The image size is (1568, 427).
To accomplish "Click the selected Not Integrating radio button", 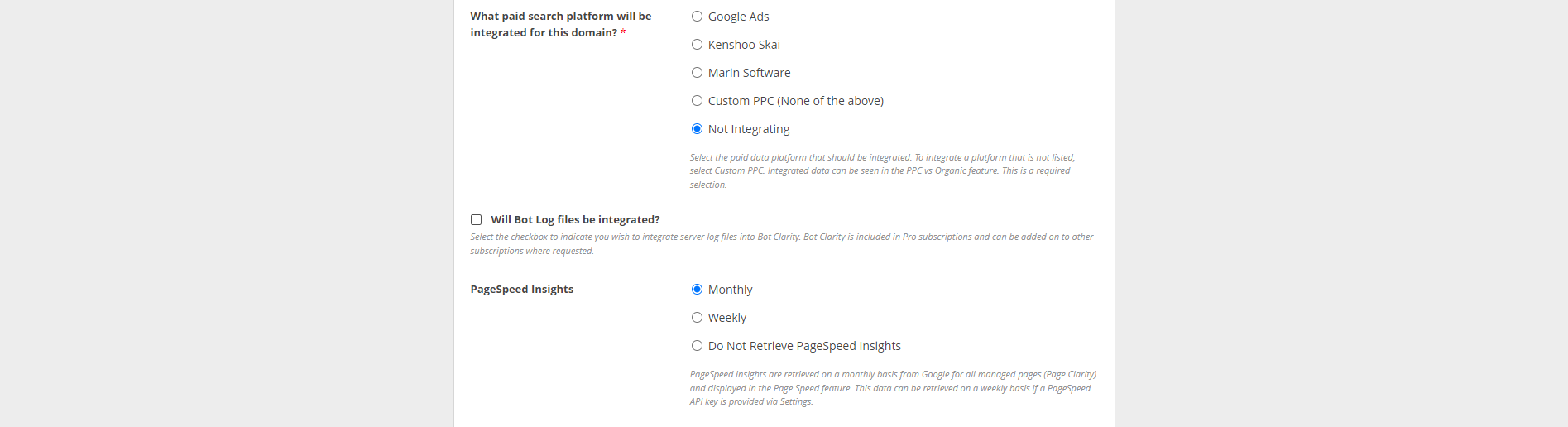I will click(x=697, y=129).
